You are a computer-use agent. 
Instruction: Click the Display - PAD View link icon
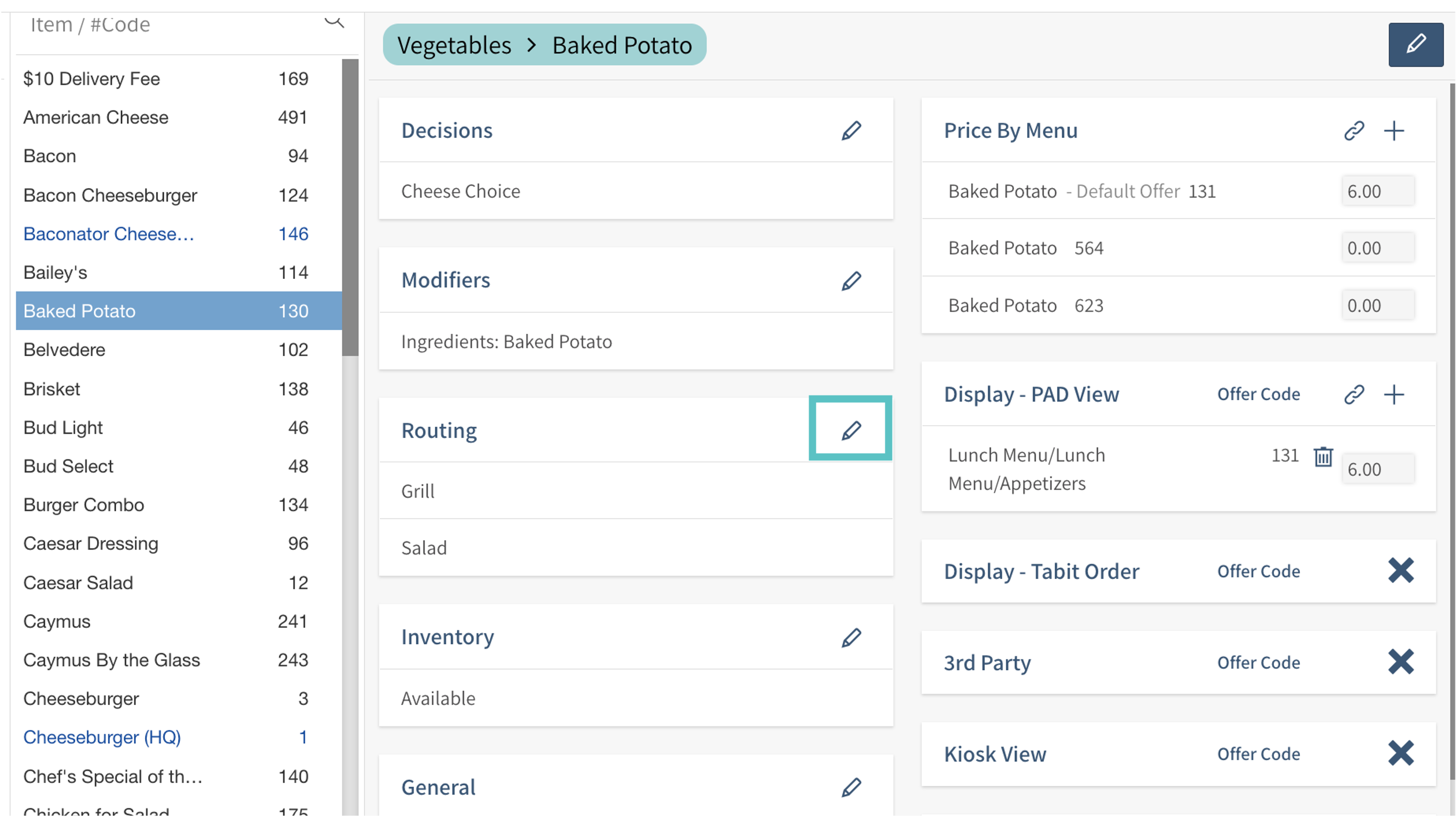(x=1354, y=394)
